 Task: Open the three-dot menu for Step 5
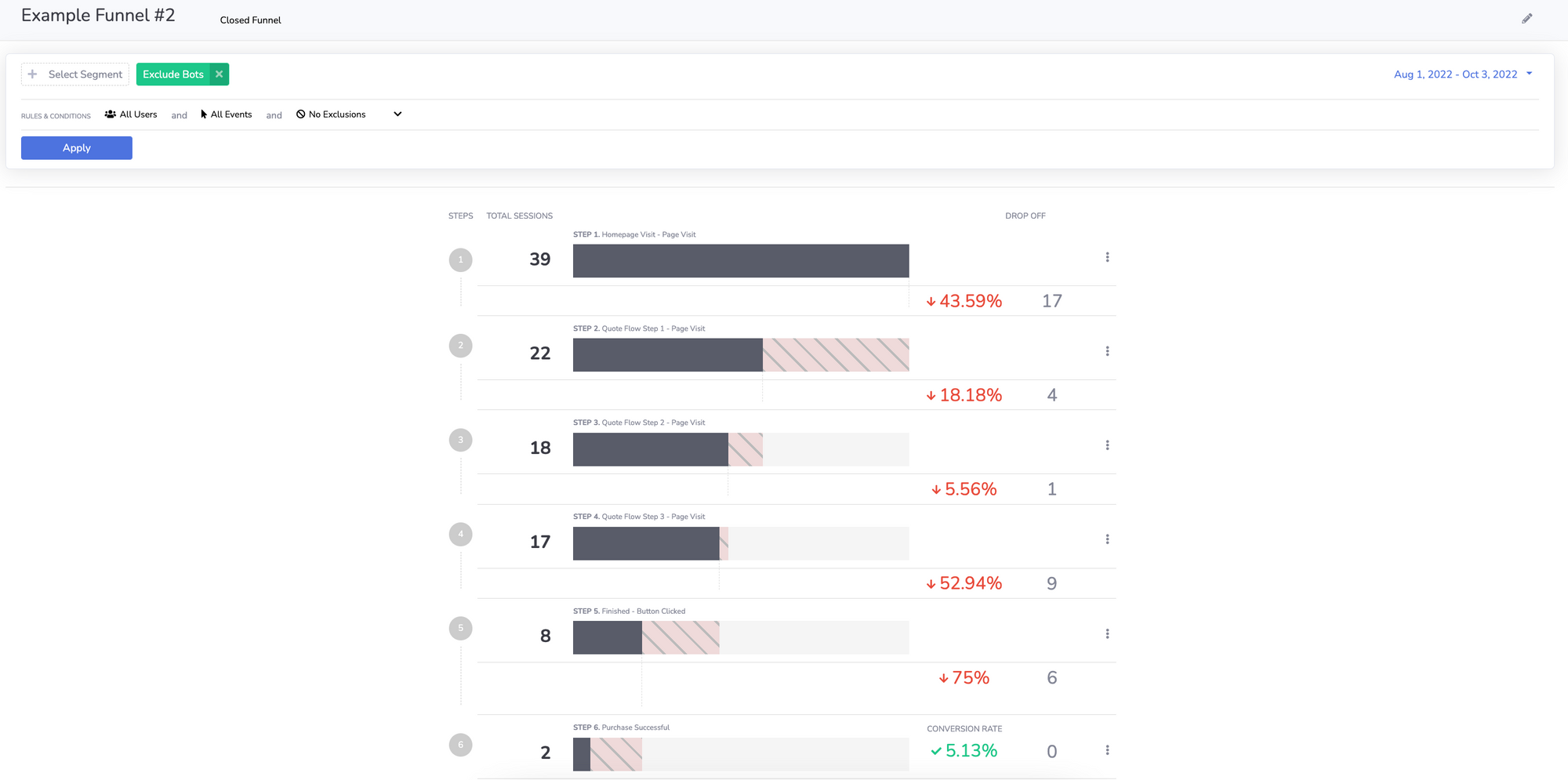pyautogui.click(x=1107, y=633)
